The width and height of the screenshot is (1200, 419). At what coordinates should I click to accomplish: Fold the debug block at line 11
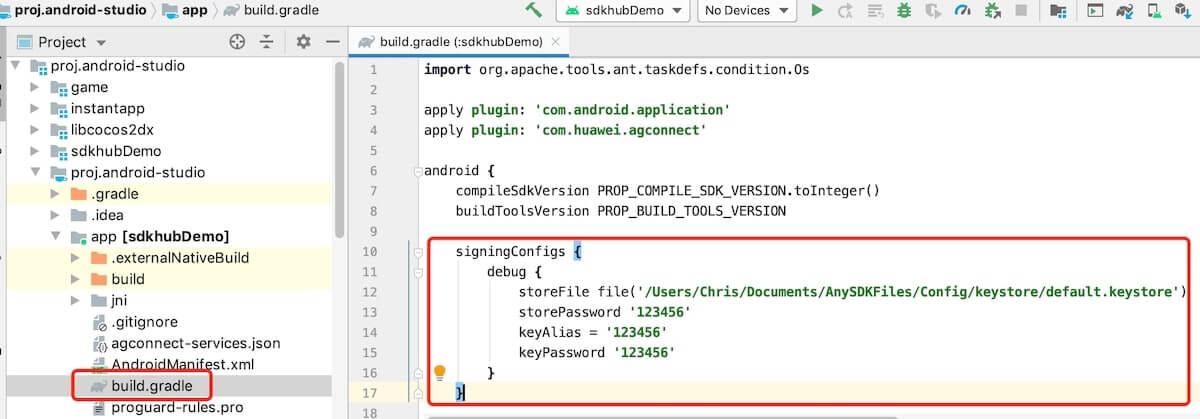click(x=418, y=272)
